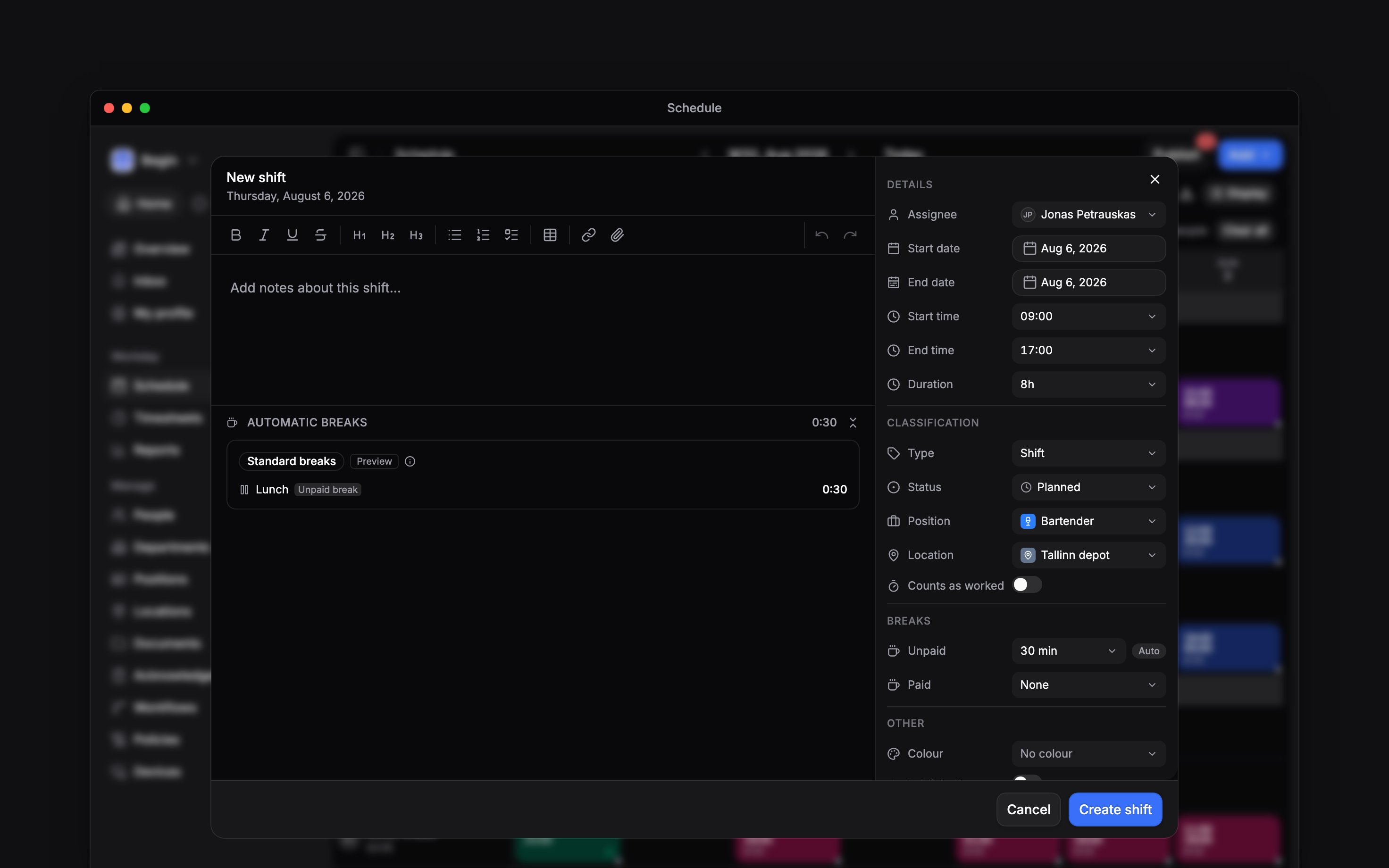This screenshot has width=1389, height=868.
Task: Change the Duration dropdown value
Action: coord(1088,384)
